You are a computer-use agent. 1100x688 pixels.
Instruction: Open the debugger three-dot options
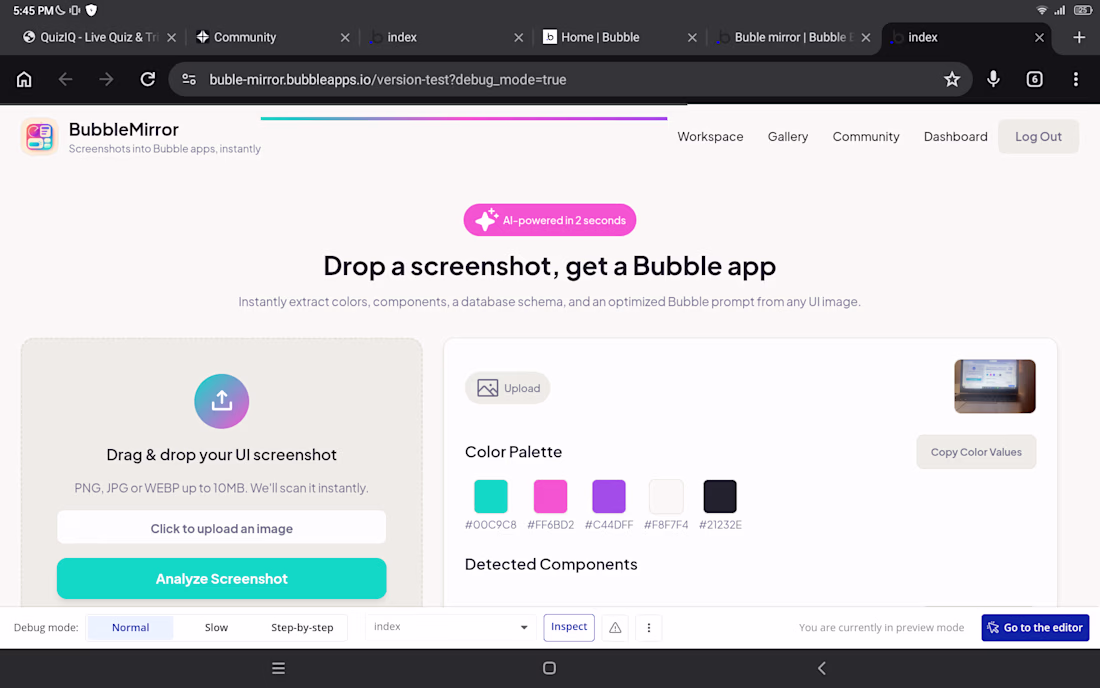click(649, 628)
